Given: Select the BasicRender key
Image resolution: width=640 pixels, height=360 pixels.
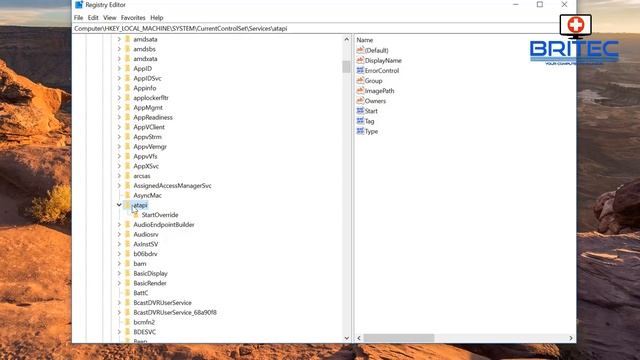Looking at the screenshot, I should pos(150,283).
